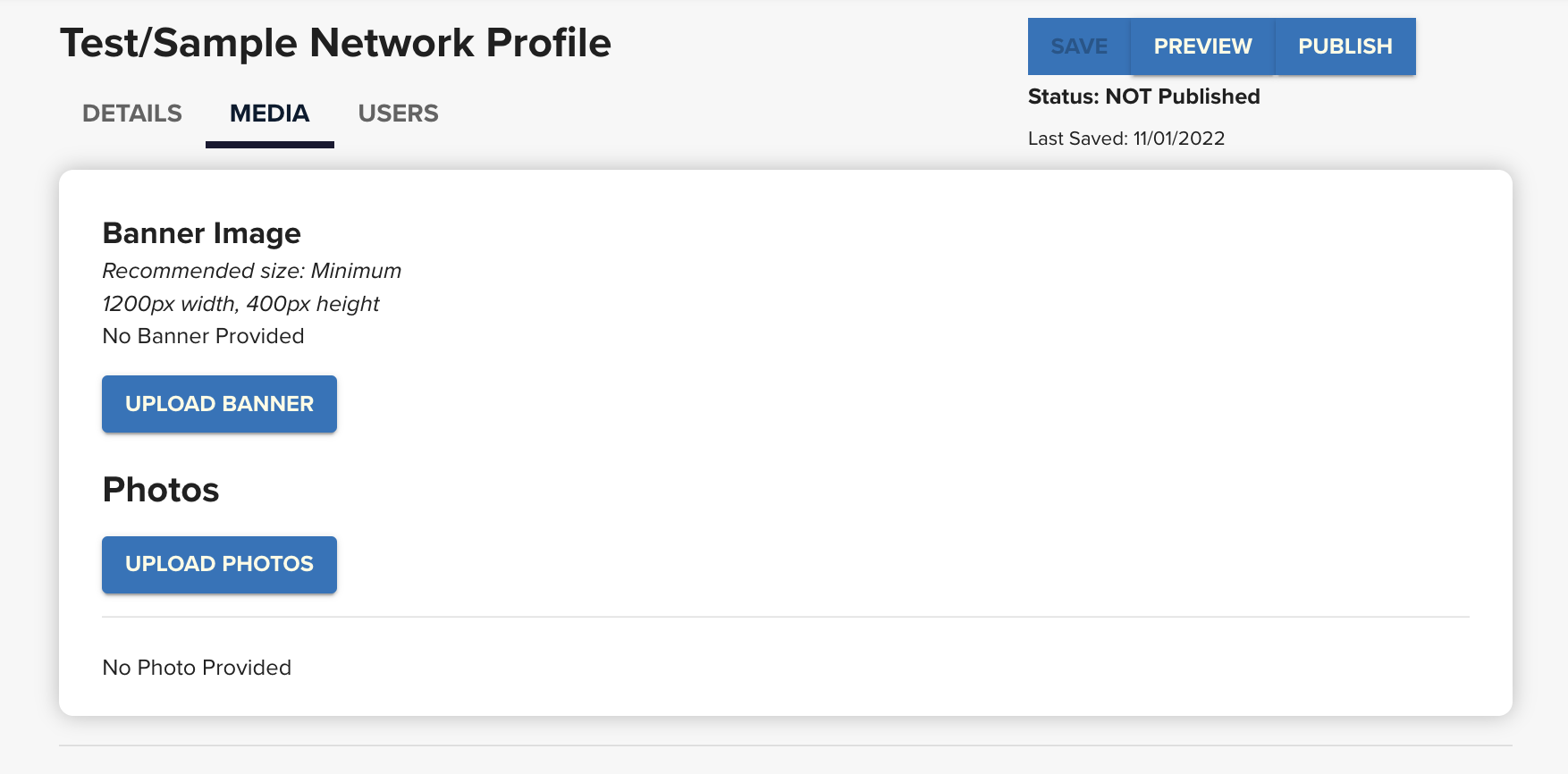Click the footer separator below the white card
Viewport: 1568px width, 774px height.
(x=786, y=745)
